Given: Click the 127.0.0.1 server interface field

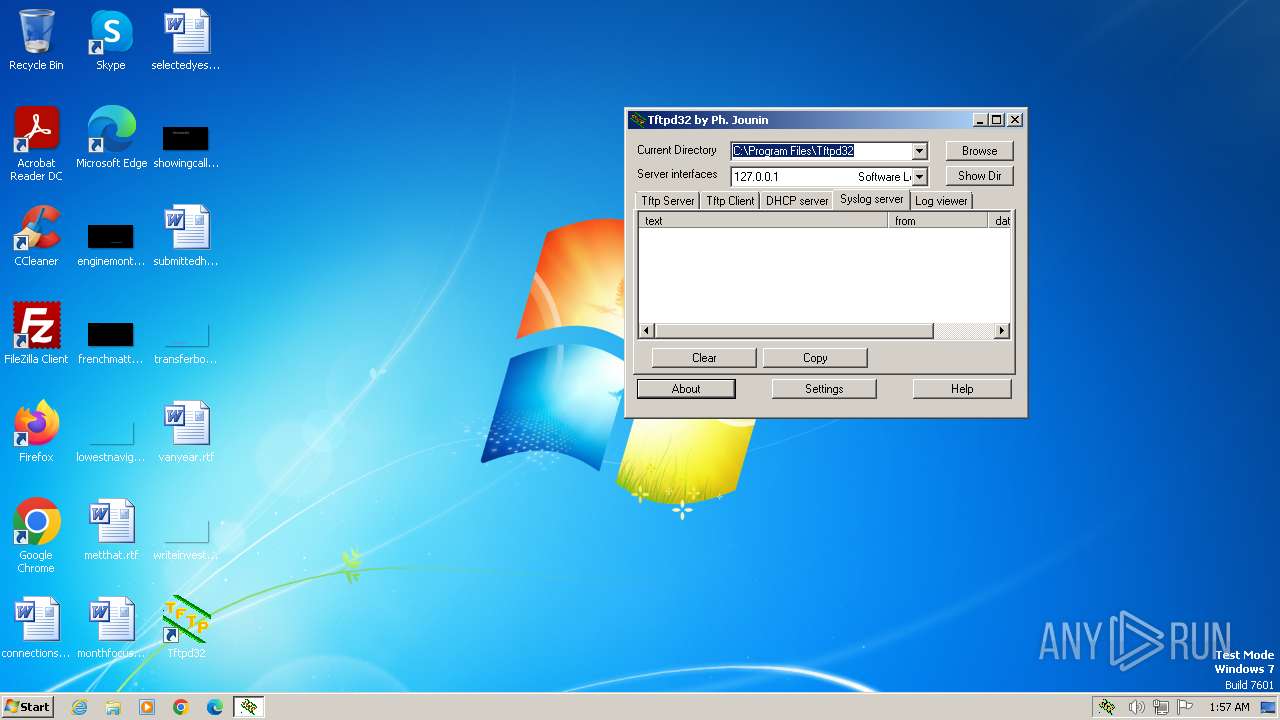Looking at the screenshot, I should click(x=821, y=177).
